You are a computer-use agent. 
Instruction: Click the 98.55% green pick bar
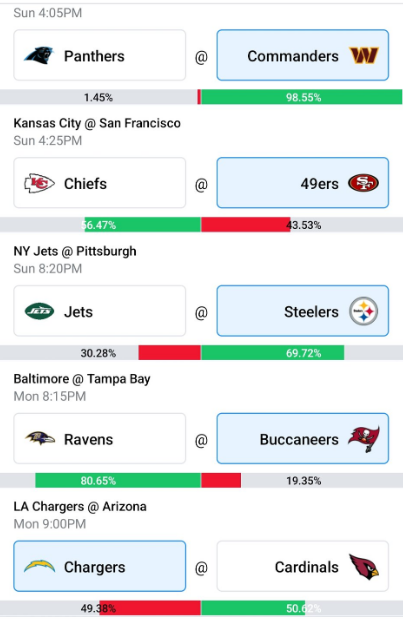point(302,97)
